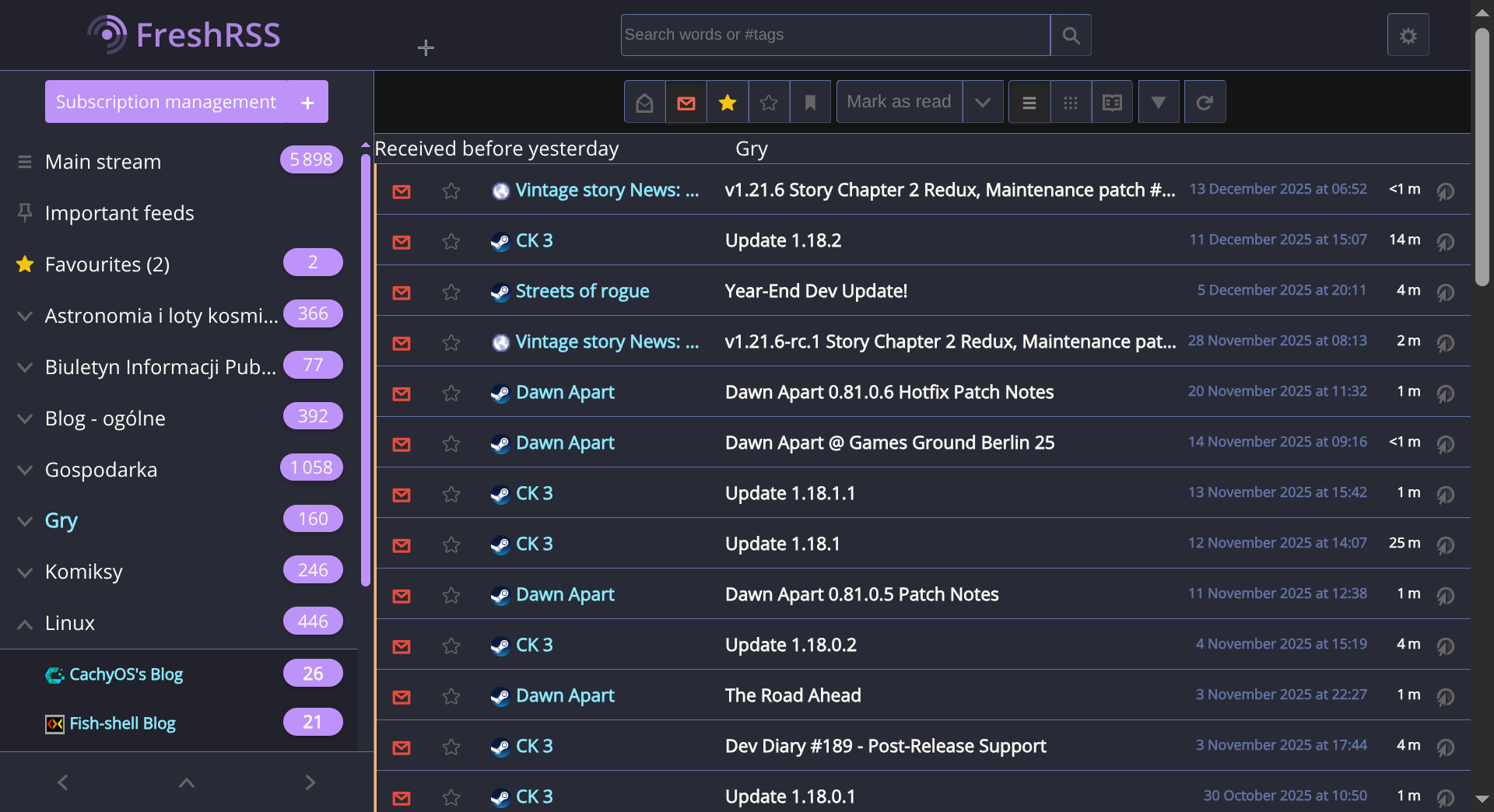Open Favourites (2)
This screenshot has height=812, width=1494.
pyautogui.click(x=107, y=264)
